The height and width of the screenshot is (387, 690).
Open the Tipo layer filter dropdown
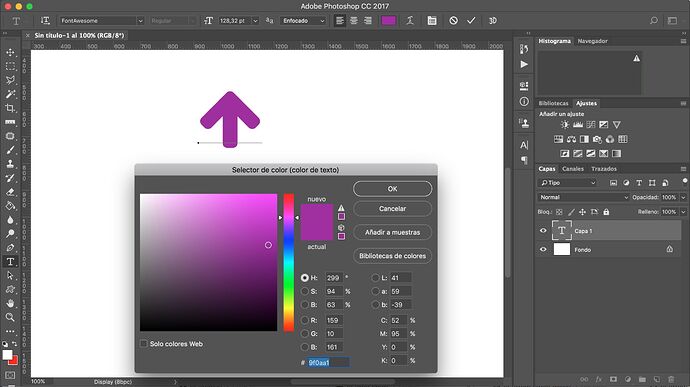pos(568,183)
